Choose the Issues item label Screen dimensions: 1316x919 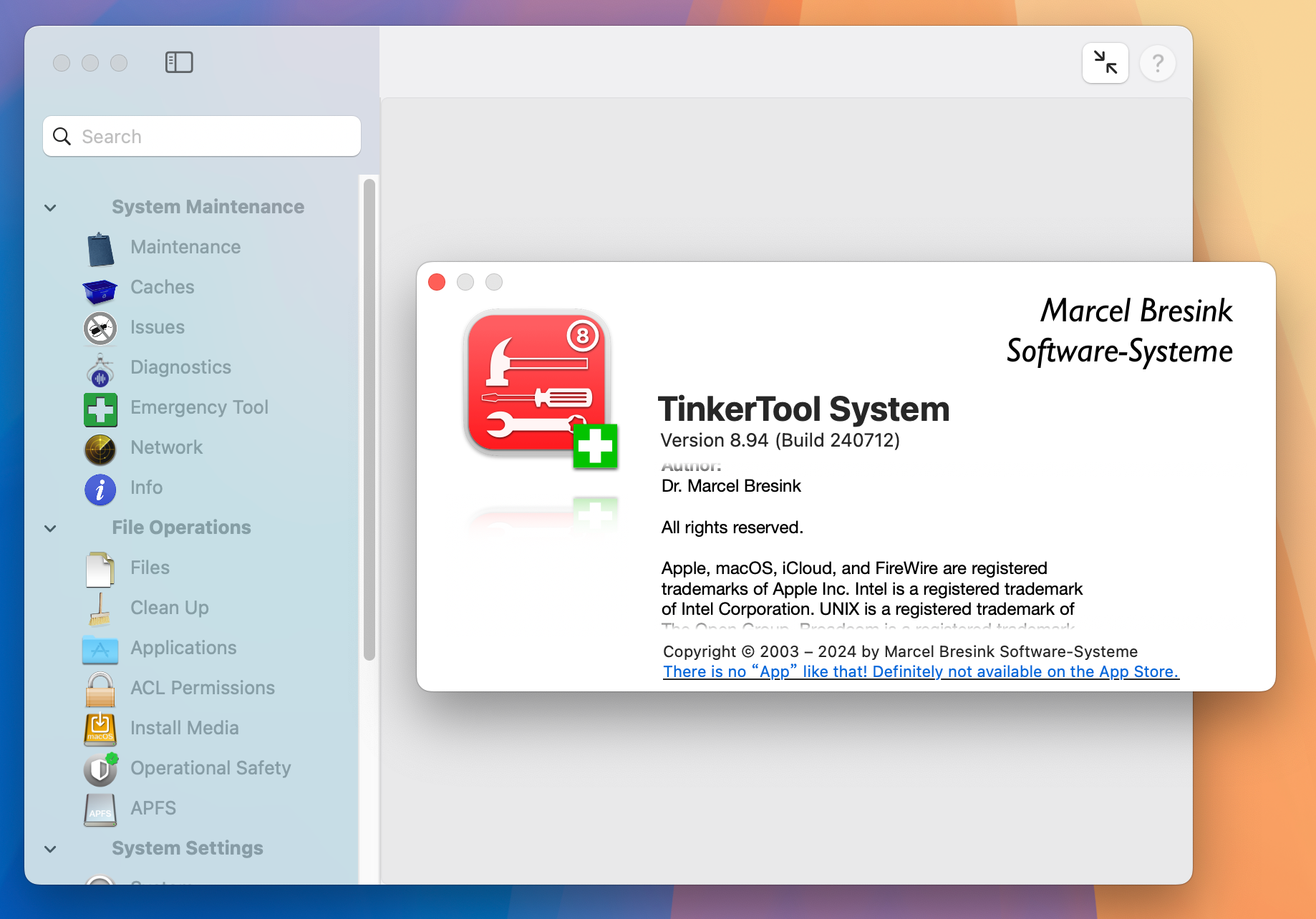click(x=158, y=327)
